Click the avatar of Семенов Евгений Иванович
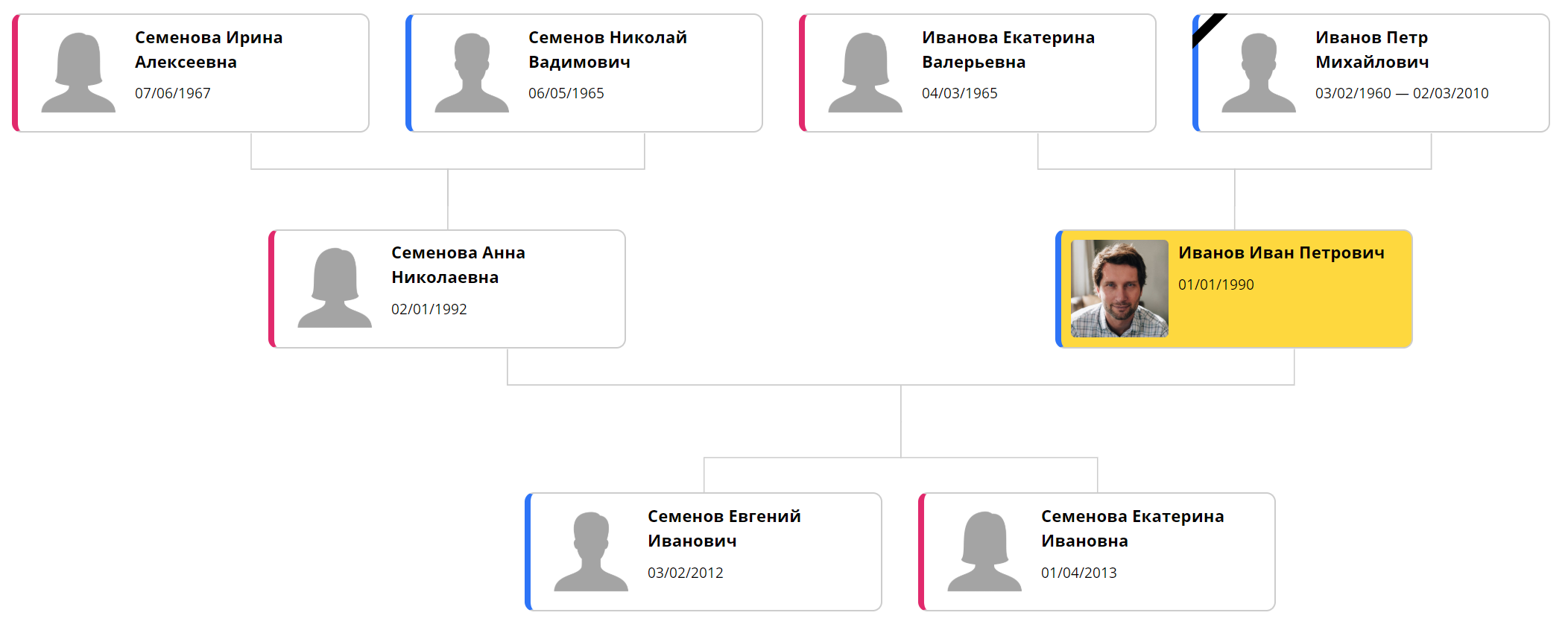The width and height of the screenshot is (1568, 633). pos(591,551)
